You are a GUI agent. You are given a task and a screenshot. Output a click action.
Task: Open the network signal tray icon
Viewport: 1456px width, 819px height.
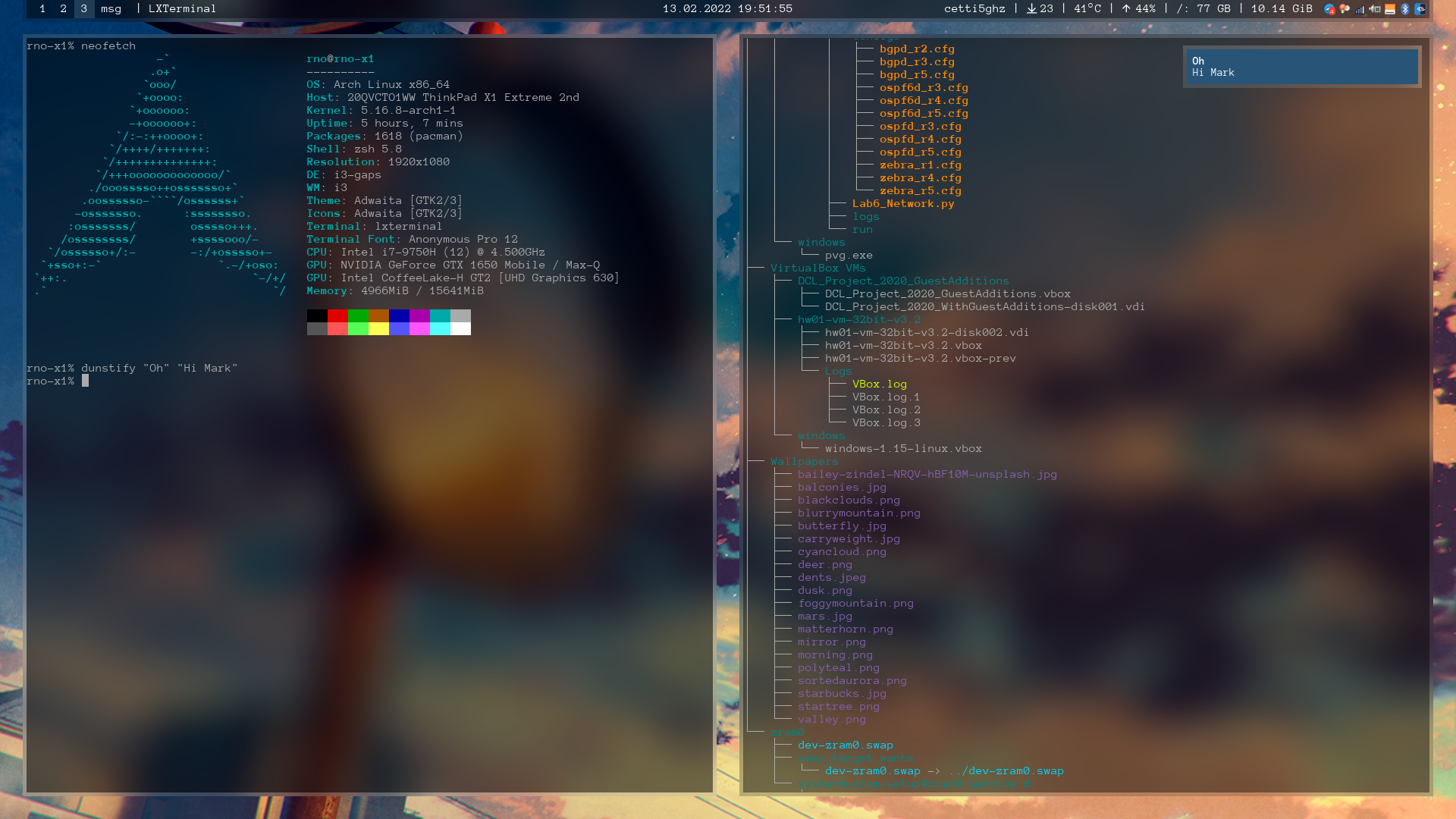coord(1360,10)
